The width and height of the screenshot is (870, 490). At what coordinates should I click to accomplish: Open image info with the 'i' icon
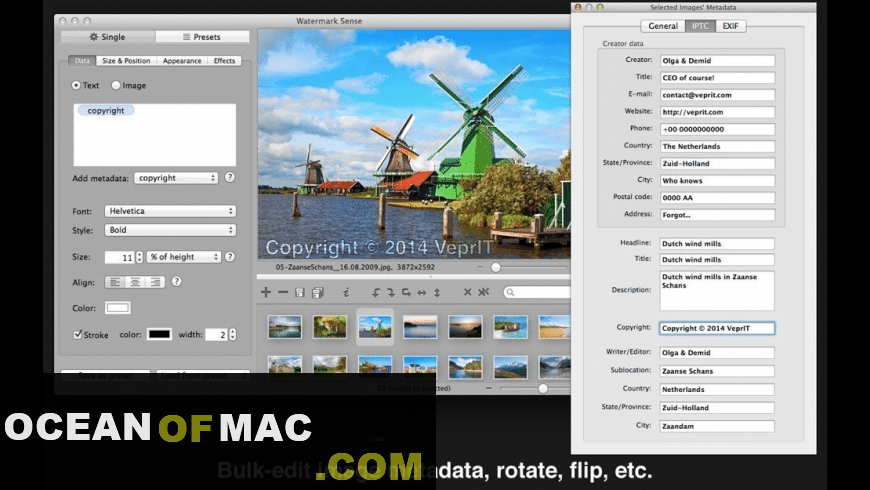coord(346,292)
